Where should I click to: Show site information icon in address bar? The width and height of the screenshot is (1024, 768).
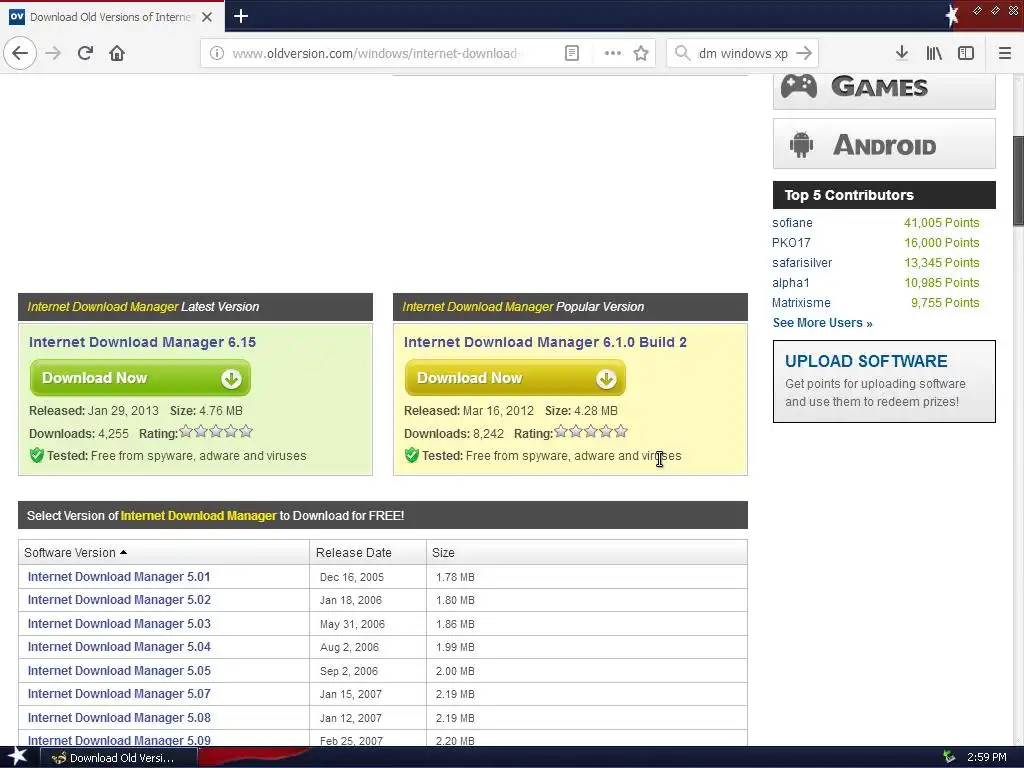[x=216, y=53]
